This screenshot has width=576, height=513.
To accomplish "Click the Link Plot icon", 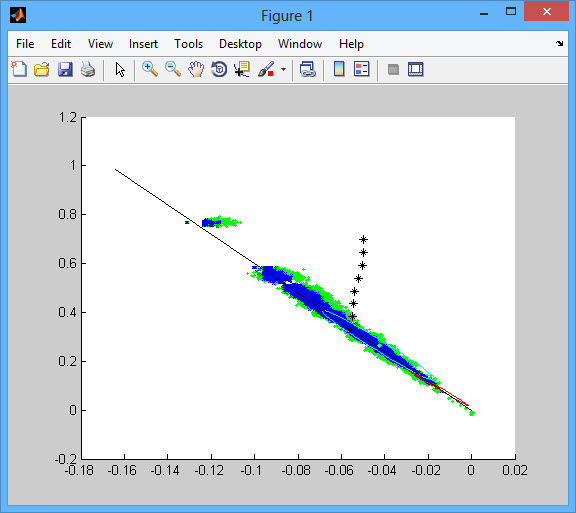I will [x=307, y=69].
